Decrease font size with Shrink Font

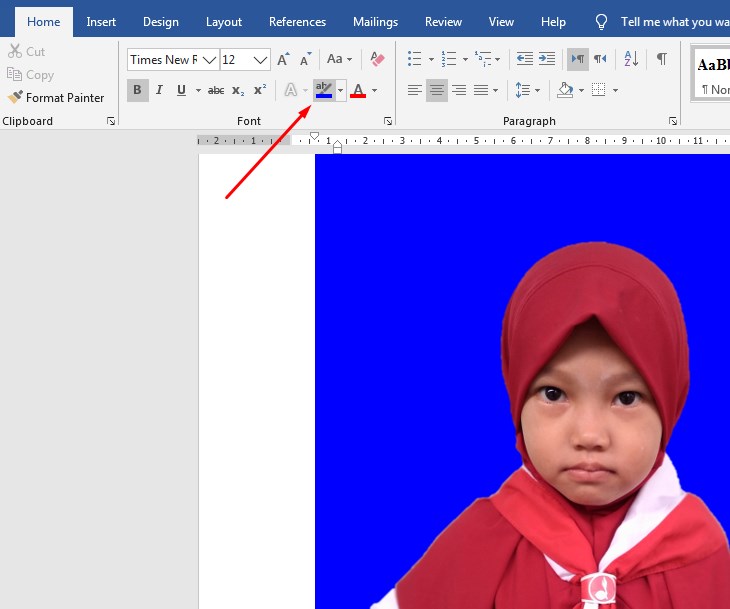[305, 60]
